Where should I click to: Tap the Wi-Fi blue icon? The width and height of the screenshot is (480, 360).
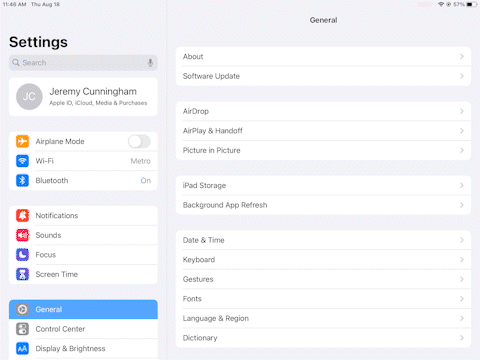point(22,161)
